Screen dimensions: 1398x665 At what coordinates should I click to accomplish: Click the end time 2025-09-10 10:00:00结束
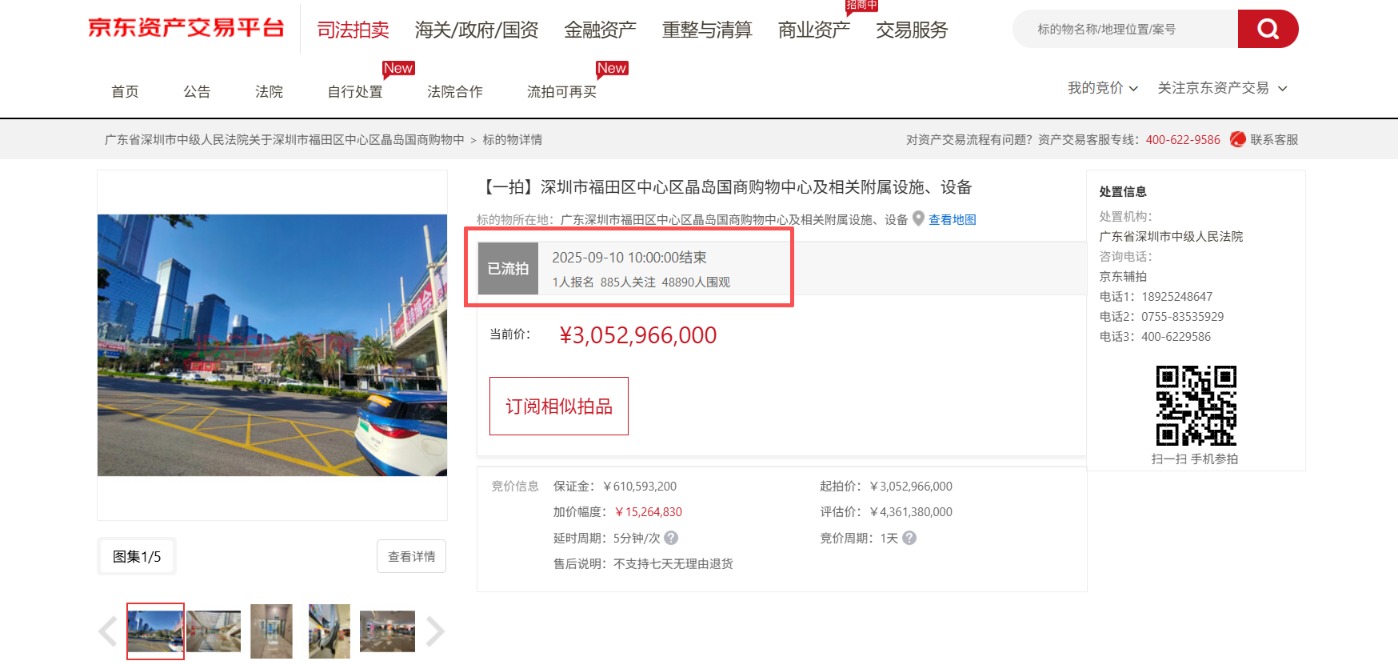(x=629, y=258)
